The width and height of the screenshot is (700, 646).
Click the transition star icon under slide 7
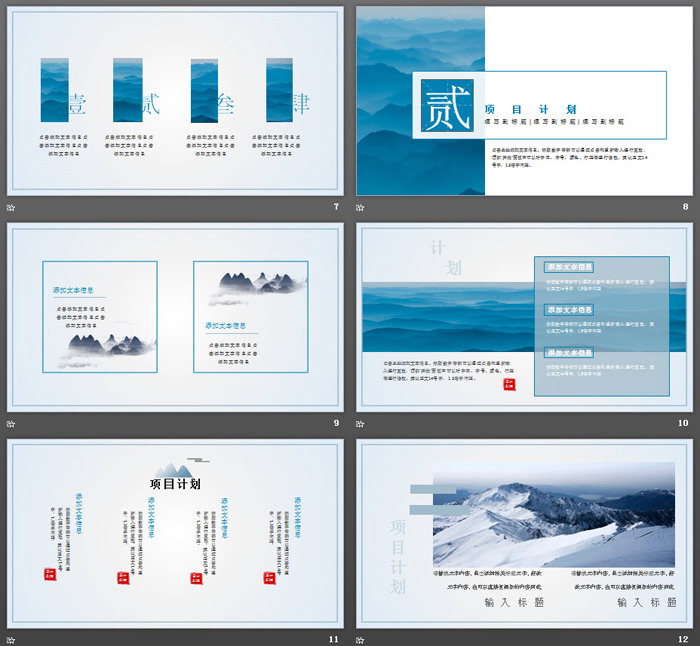11,207
